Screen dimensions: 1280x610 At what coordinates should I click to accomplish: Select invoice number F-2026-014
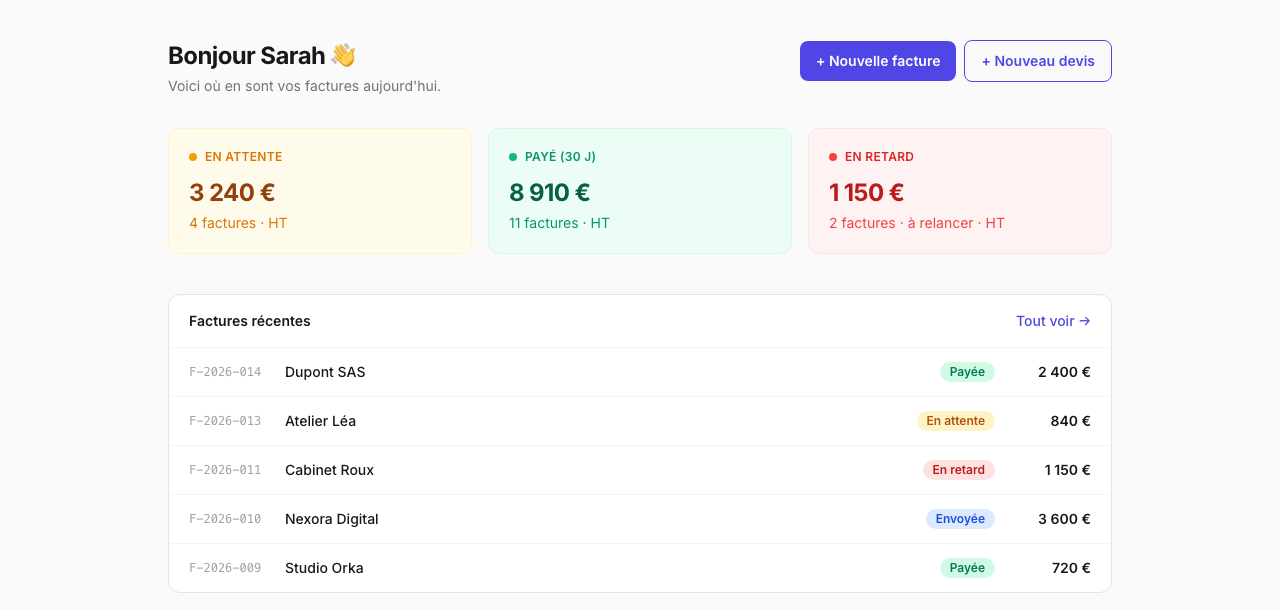(225, 372)
